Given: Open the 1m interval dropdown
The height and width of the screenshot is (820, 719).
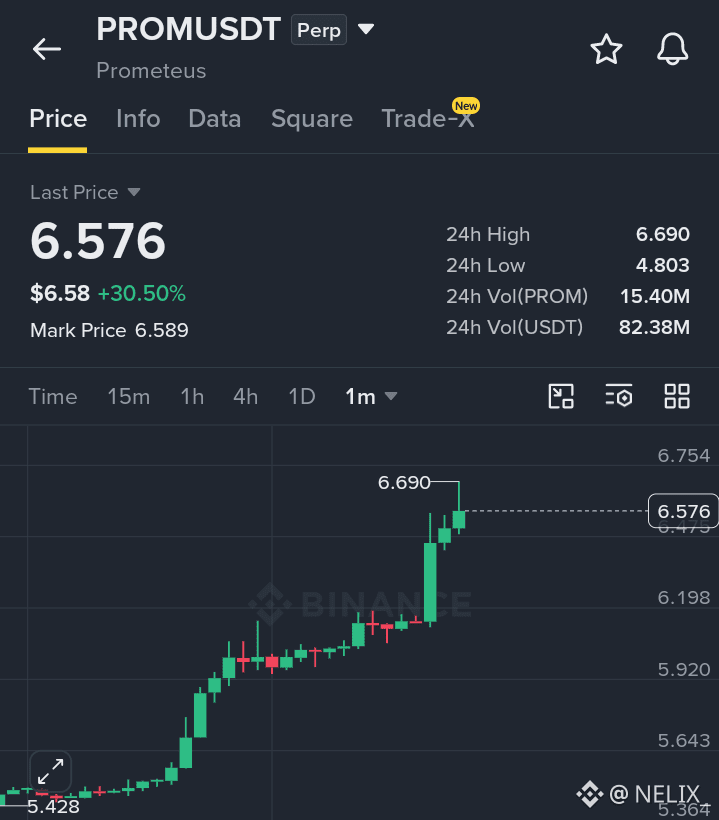Looking at the screenshot, I should (x=371, y=396).
